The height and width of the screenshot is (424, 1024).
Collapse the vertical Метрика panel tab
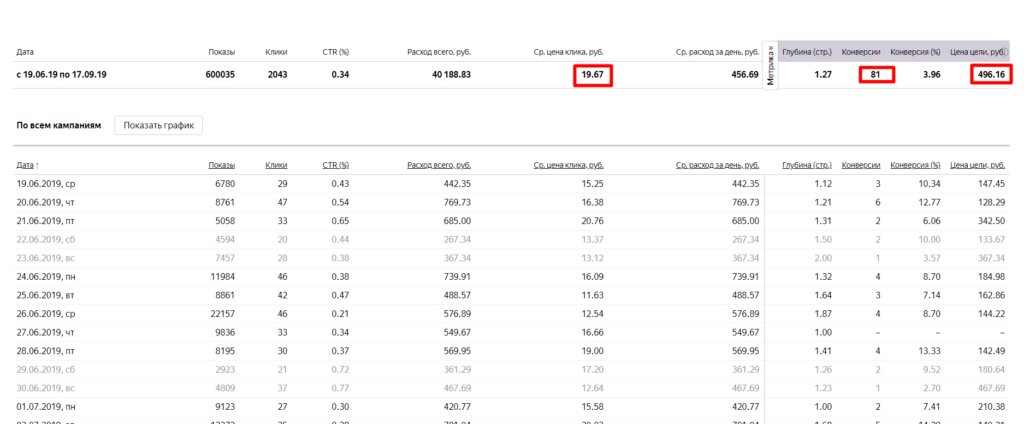point(770,68)
